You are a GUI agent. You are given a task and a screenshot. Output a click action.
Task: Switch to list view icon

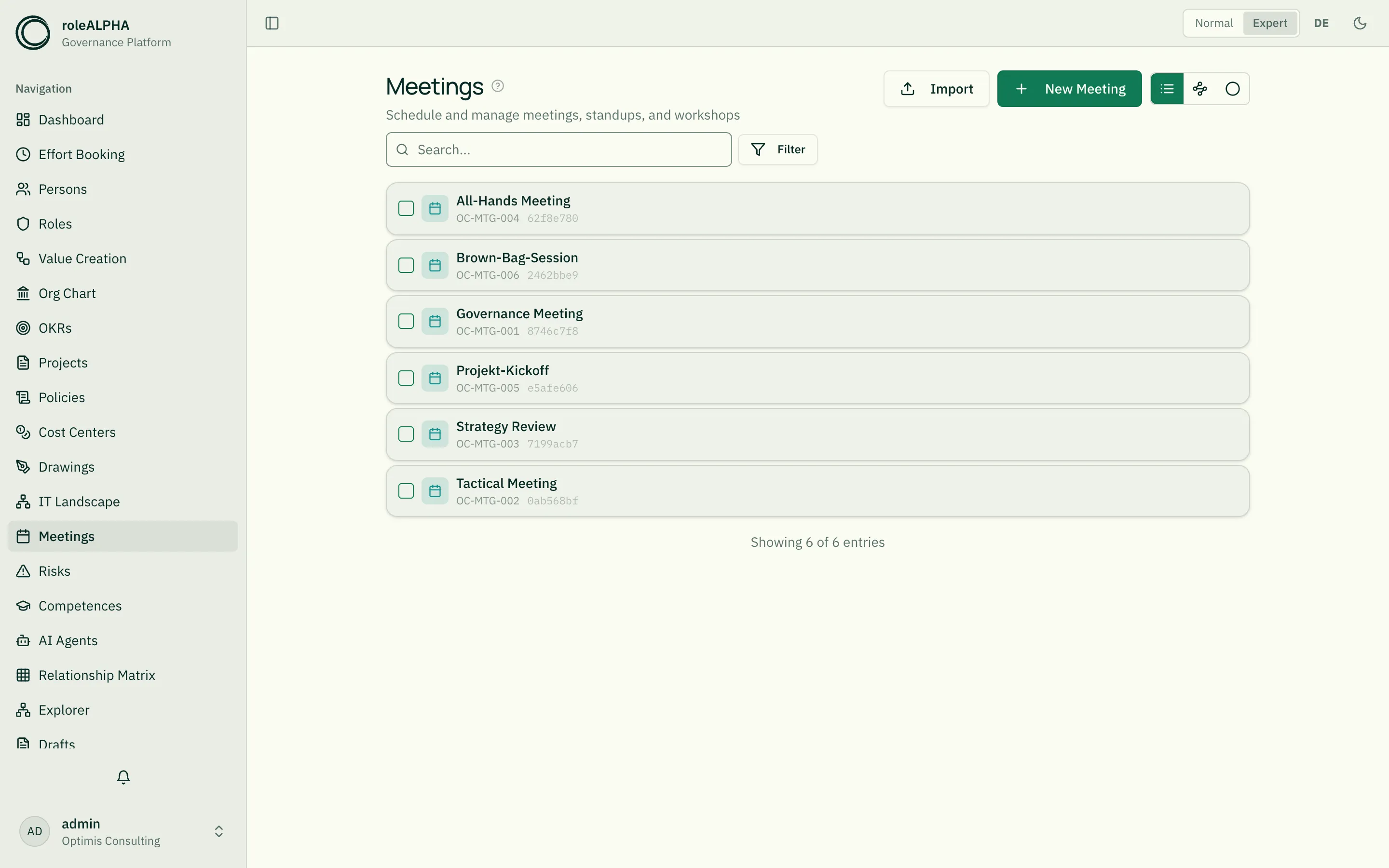1167,89
